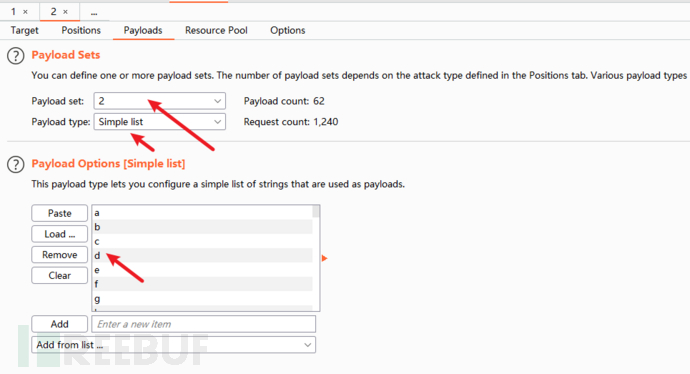Select payload item 'f' in list
Image resolution: width=690 pixels, height=374 pixels.
[x=202, y=284]
